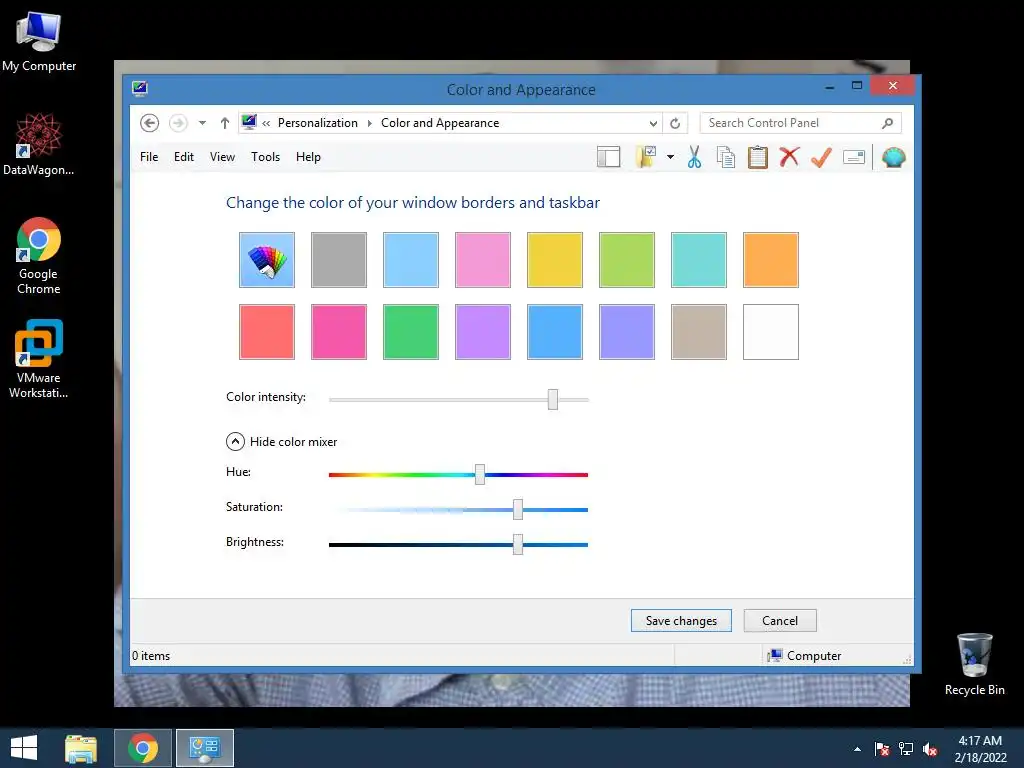Select the yellow color swatch
Screen dimensions: 1024x768
click(554, 260)
